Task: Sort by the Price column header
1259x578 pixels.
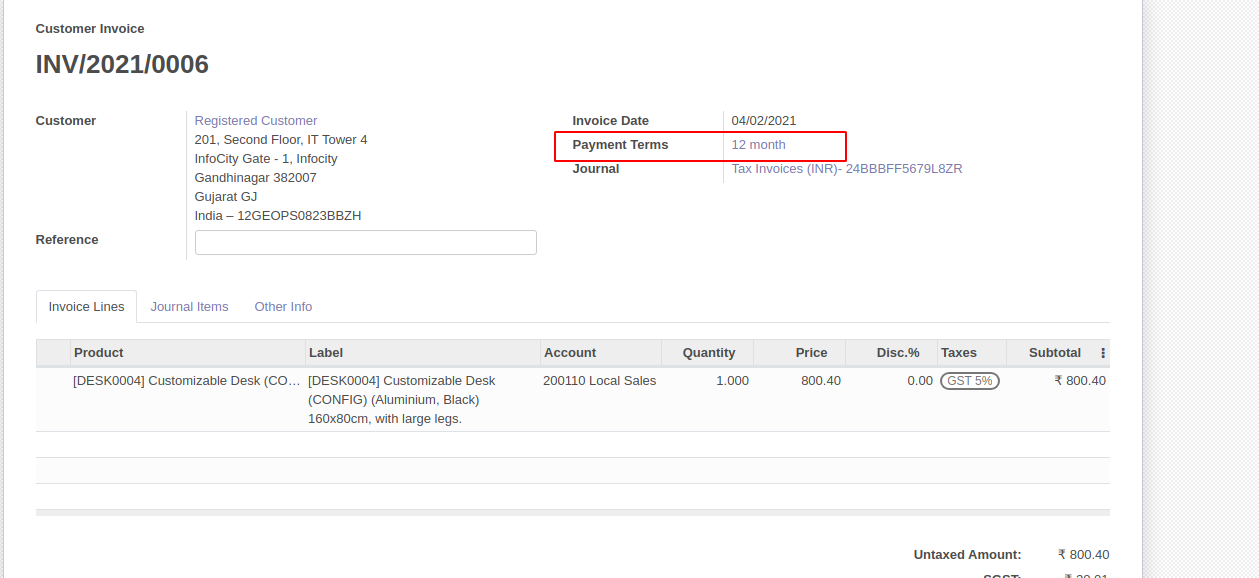Action: 800,353
